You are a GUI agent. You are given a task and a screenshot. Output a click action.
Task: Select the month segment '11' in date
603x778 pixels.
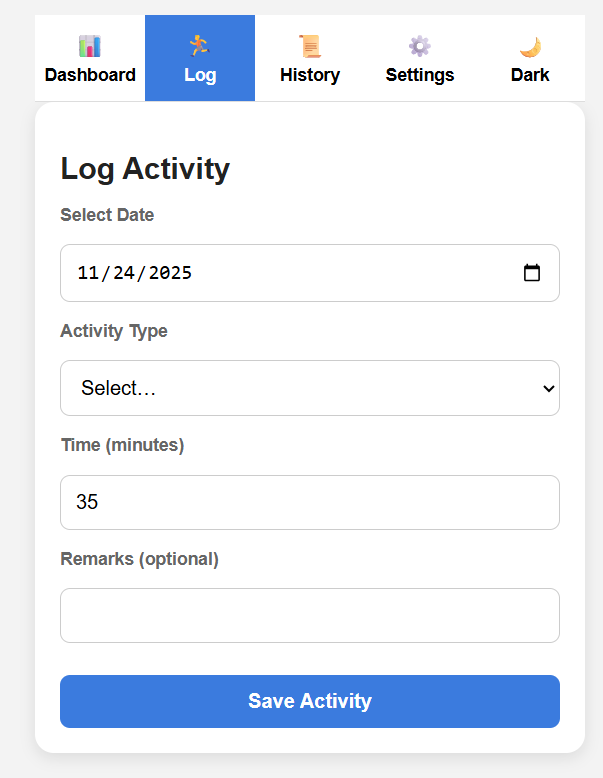88,273
